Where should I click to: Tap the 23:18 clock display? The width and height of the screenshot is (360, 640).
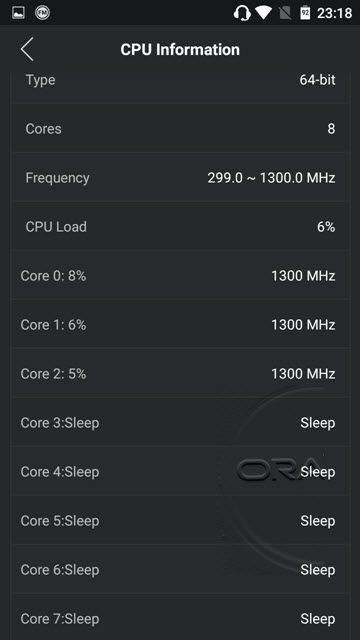[334, 13]
